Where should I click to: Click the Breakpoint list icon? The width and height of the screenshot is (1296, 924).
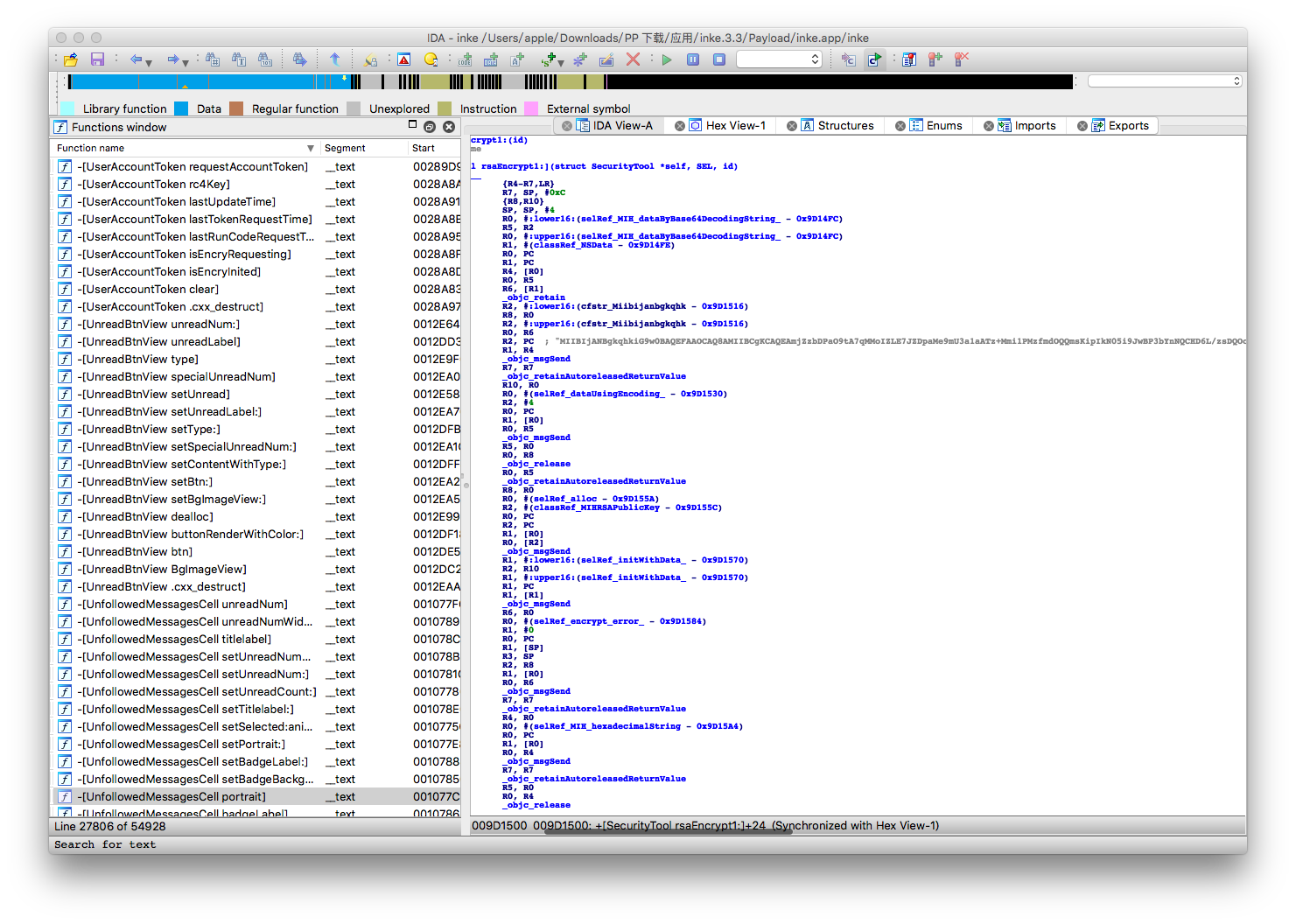click(x=909, y=59)
